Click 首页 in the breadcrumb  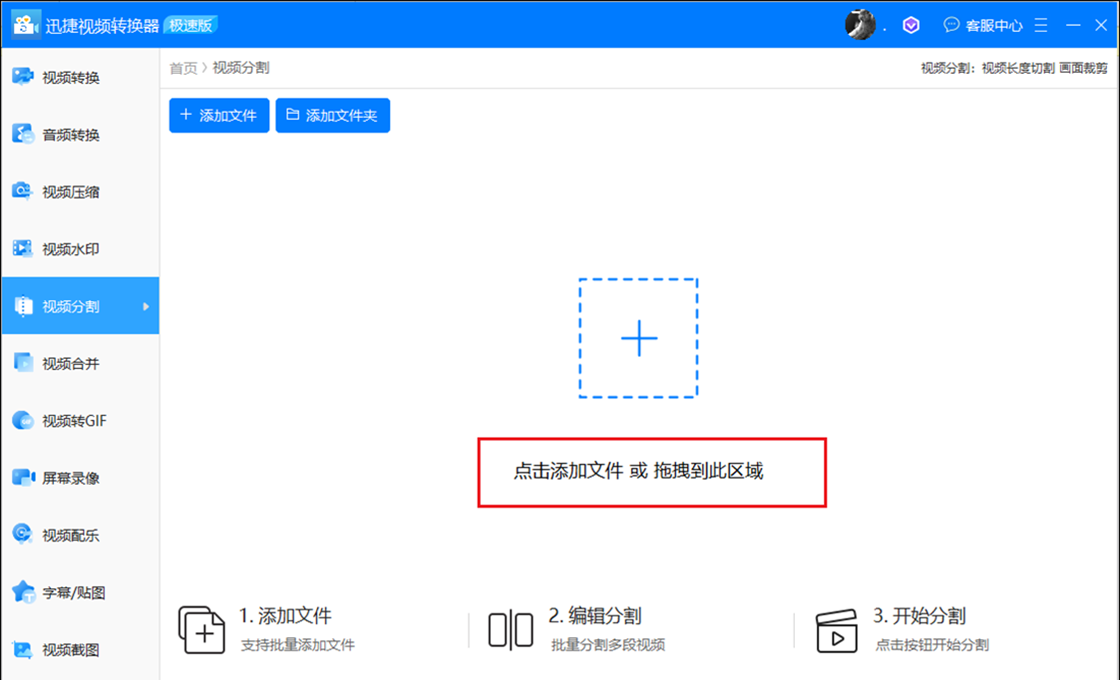183,68
